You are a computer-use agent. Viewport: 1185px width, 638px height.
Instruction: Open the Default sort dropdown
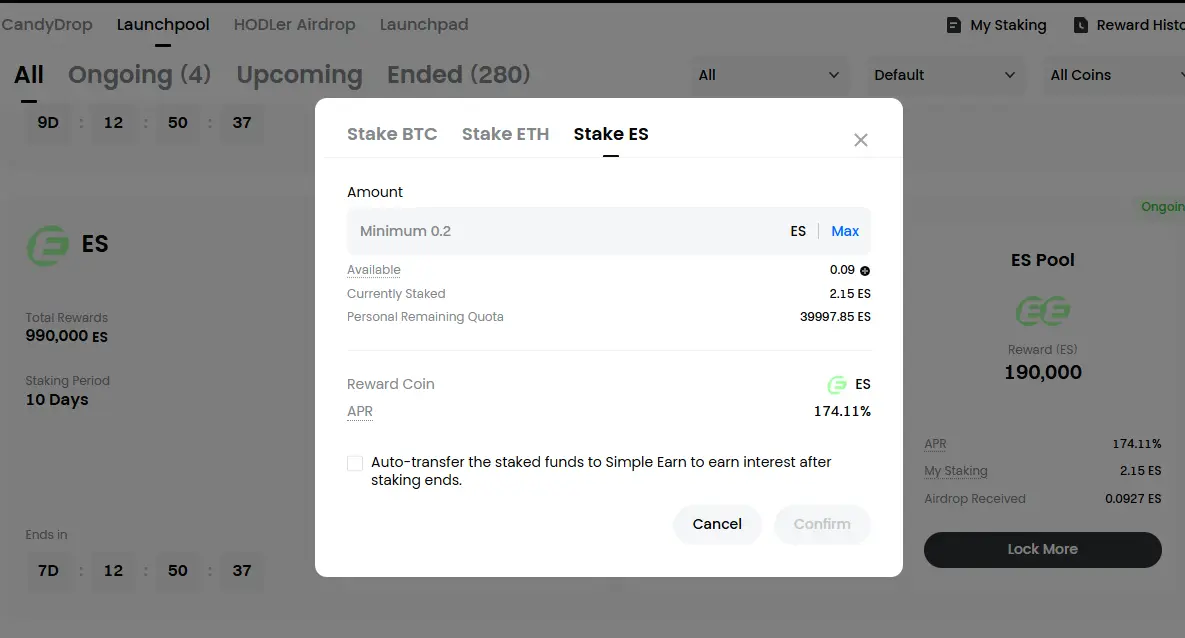[x=945, y=75]
